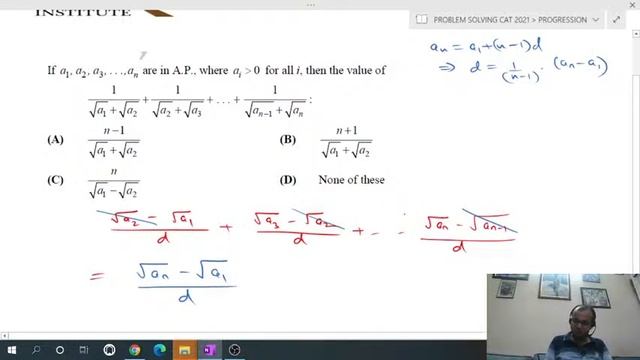Launch Cortana circle icon on taskbar

tap(60, 350)
